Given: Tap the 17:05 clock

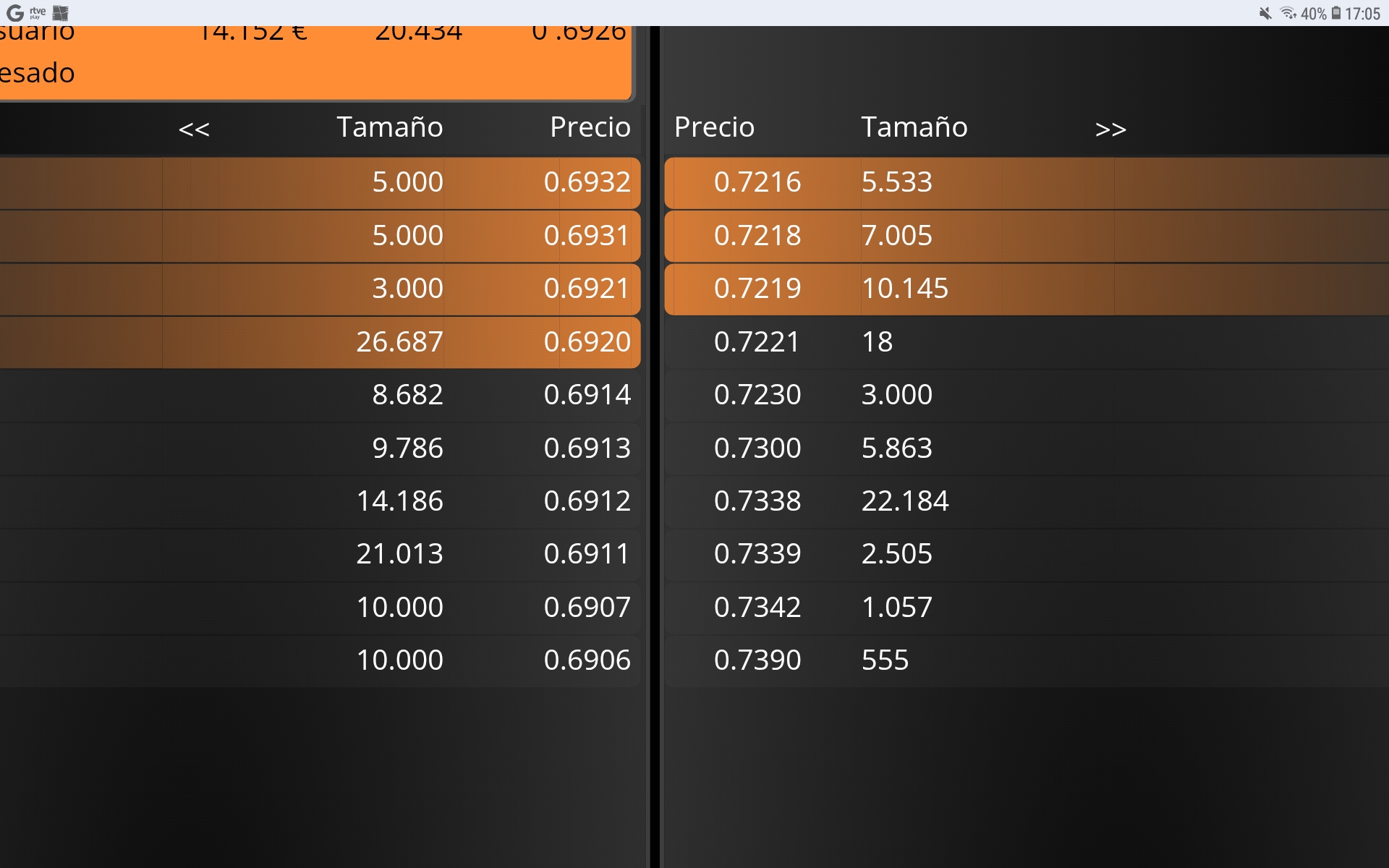Looking at the screenshot, I should 1363,13.
